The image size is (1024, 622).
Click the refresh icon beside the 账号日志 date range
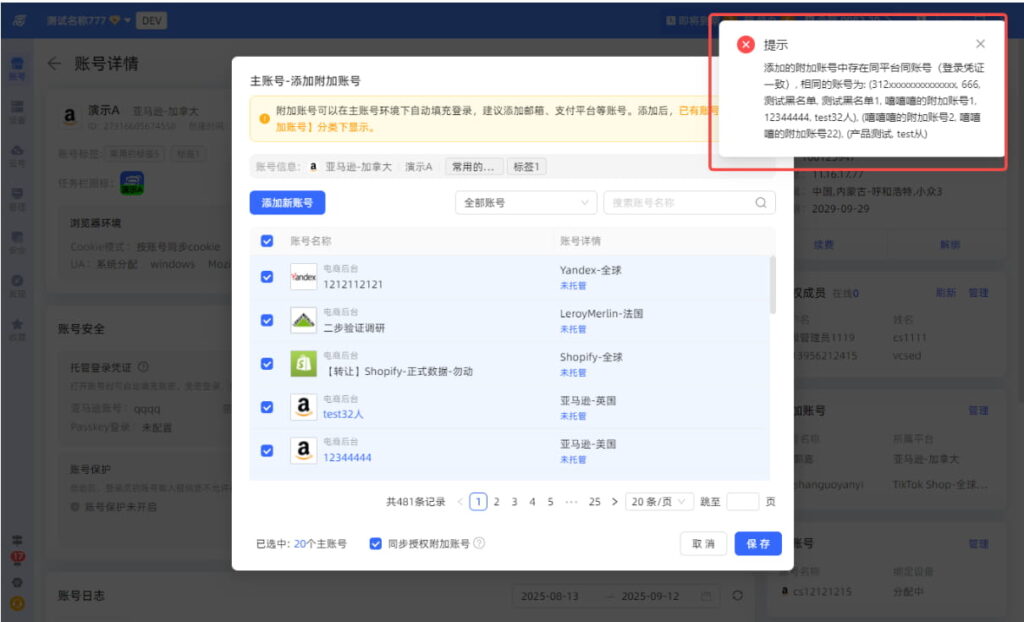coord(738,595)
